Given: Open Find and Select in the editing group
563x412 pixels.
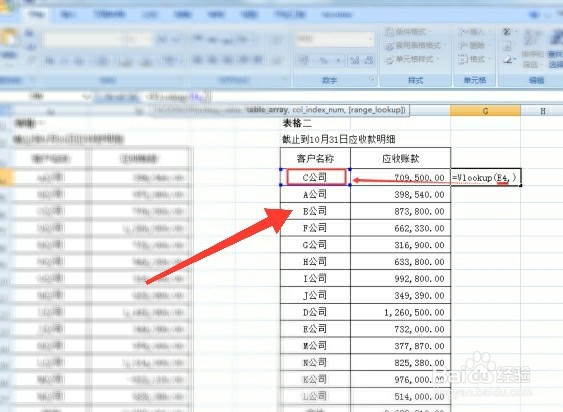Looking at the screenshot, I should tap(555, 48).
